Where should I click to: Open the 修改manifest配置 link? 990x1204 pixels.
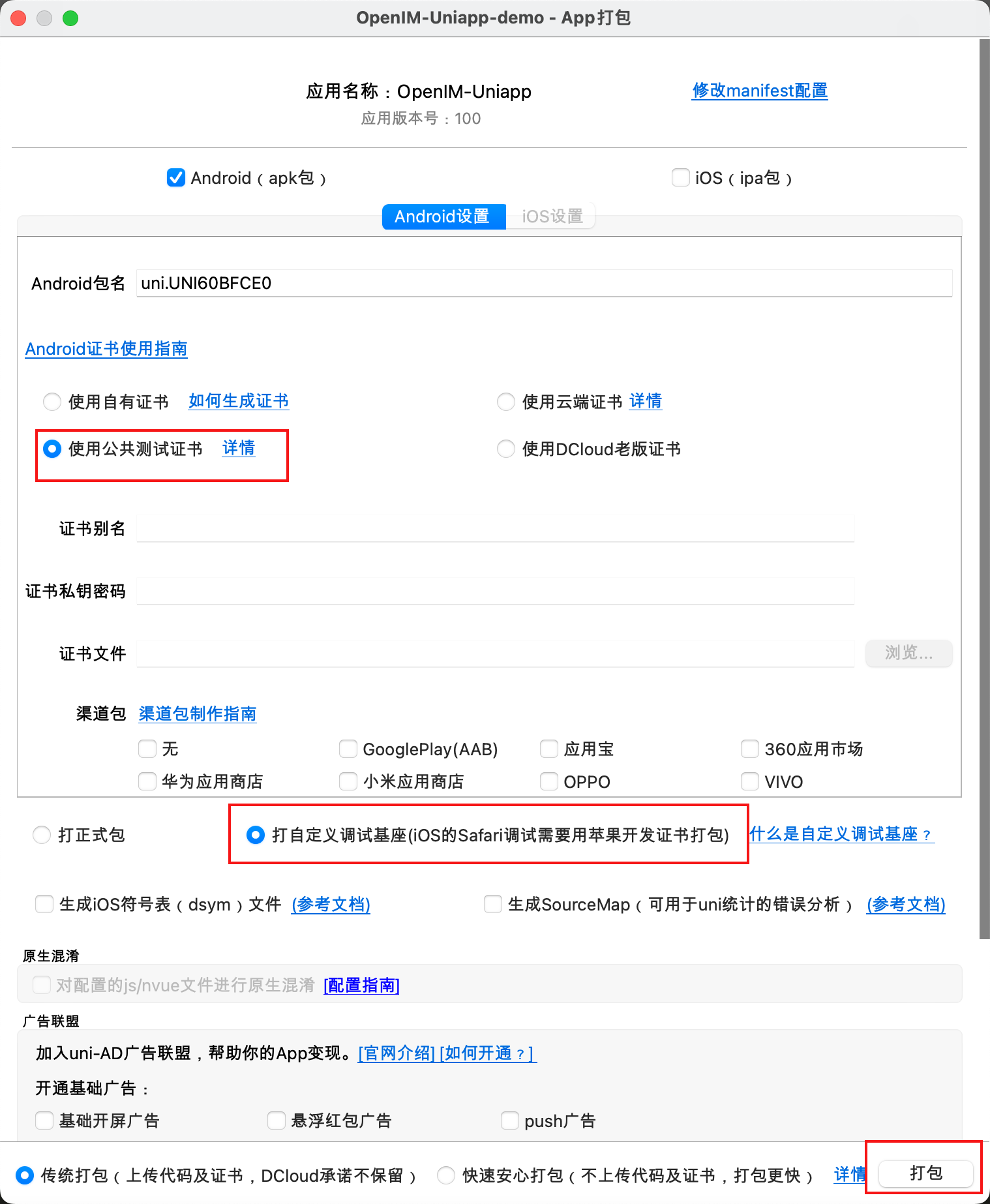click(760, 91)
